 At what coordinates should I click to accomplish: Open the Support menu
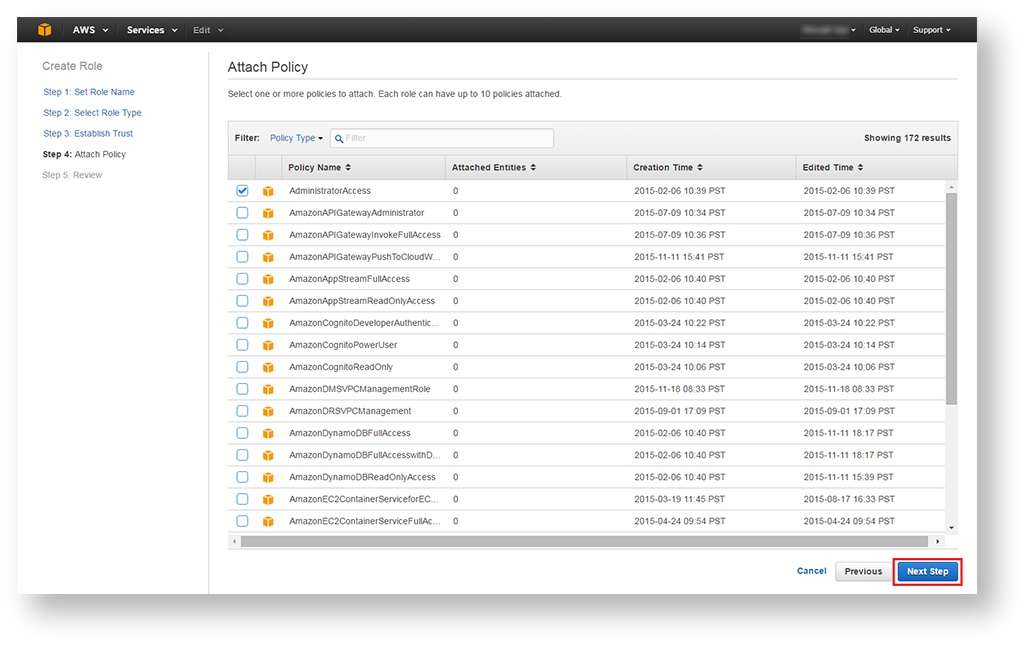[931, 30]
